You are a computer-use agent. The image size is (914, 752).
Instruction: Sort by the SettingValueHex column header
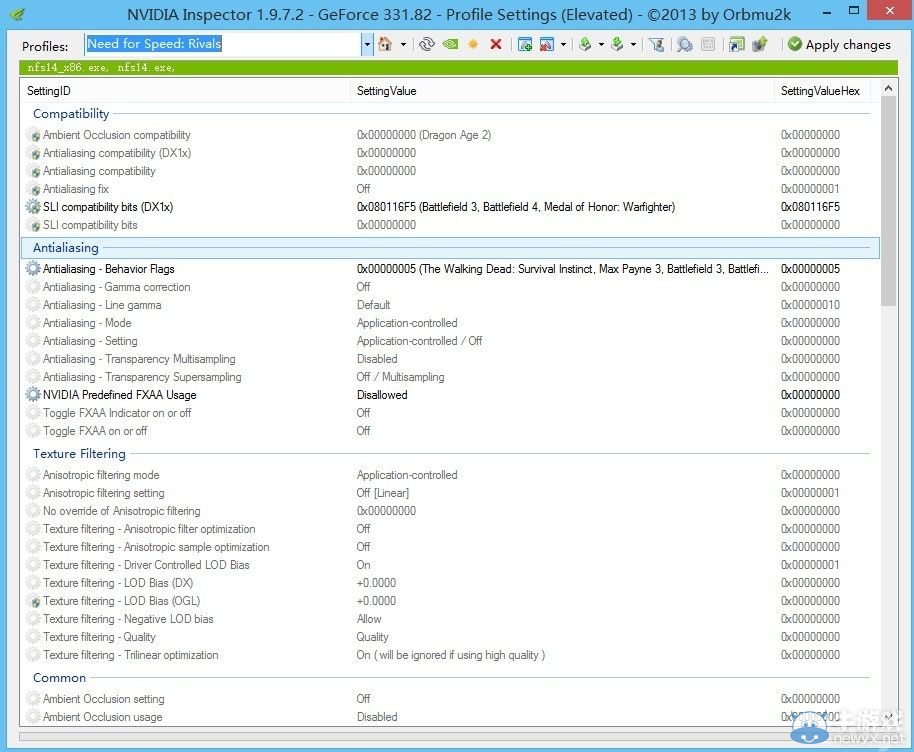coord(822,91)
